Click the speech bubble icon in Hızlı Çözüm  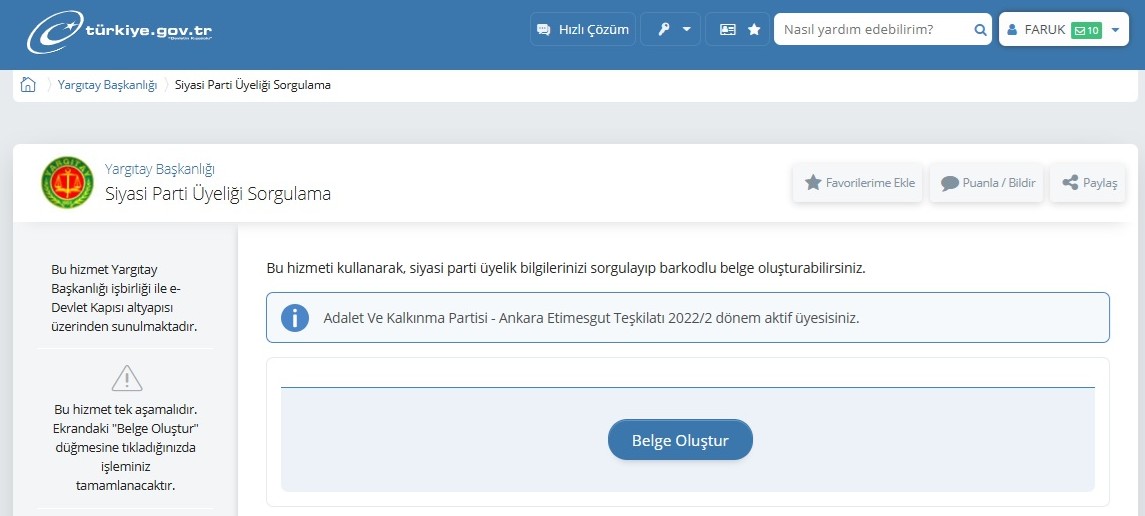point(543,30)
